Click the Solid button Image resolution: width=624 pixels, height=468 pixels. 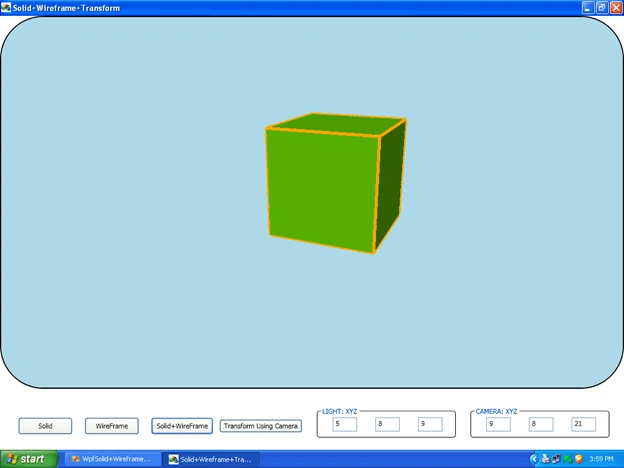pos(45,426)
